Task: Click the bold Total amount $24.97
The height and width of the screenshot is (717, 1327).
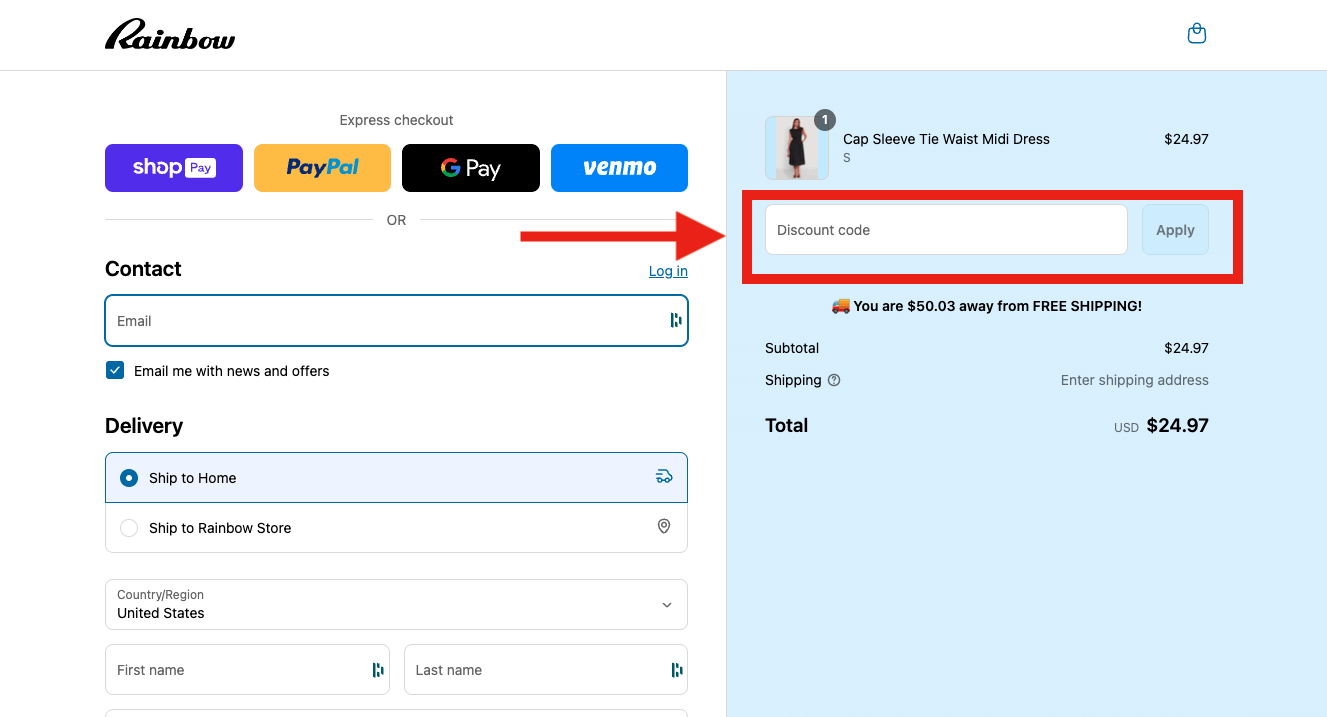Action: (1177, 425)
